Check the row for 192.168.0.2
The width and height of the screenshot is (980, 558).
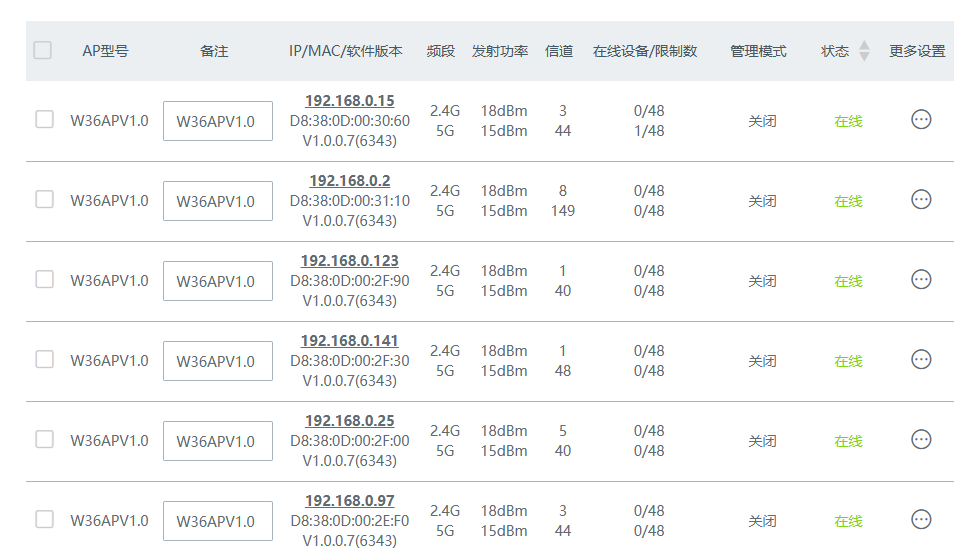click(x=44, y=199)
